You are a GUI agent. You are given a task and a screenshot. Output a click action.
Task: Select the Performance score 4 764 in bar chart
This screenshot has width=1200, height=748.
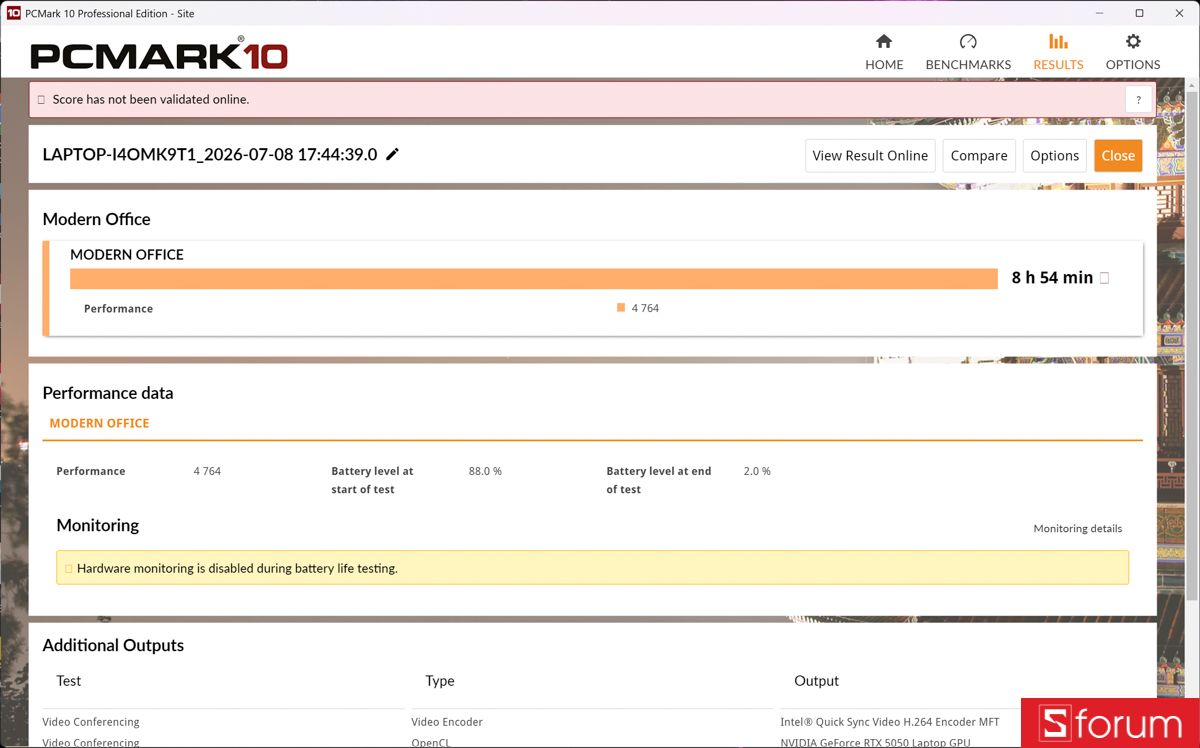tap(645, 308)
